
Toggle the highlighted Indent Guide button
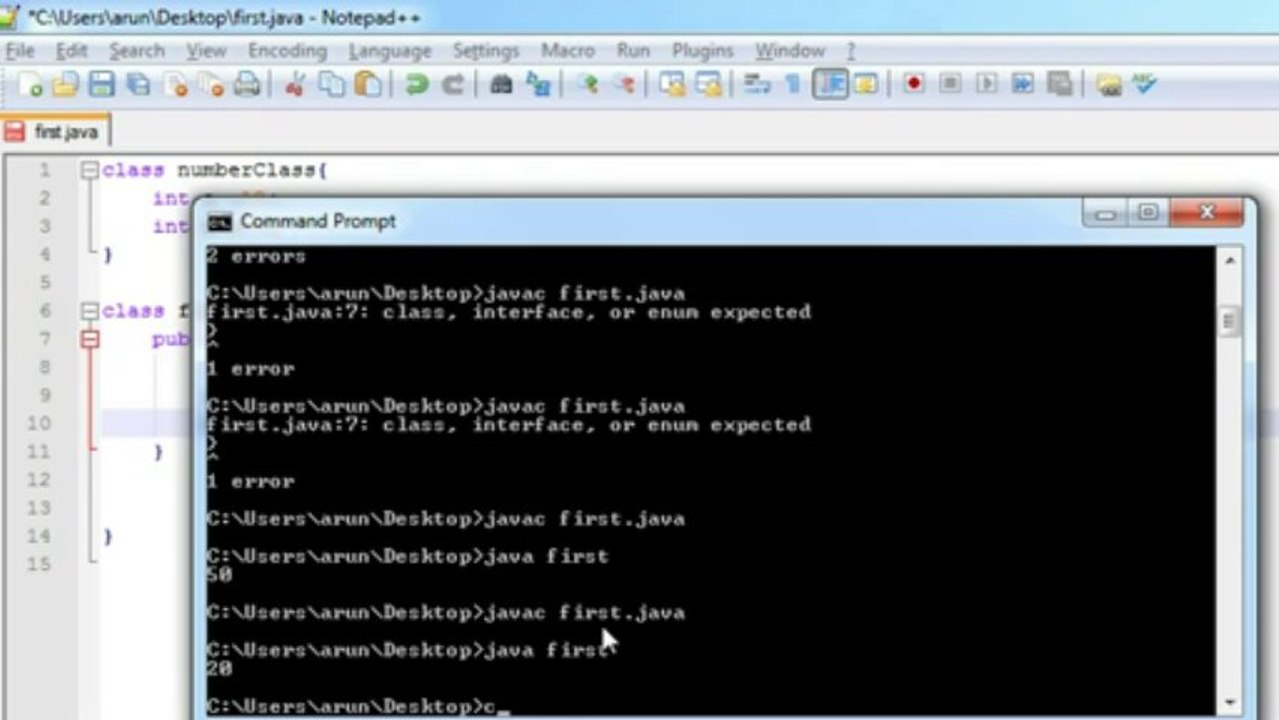(x=830, y=85)
